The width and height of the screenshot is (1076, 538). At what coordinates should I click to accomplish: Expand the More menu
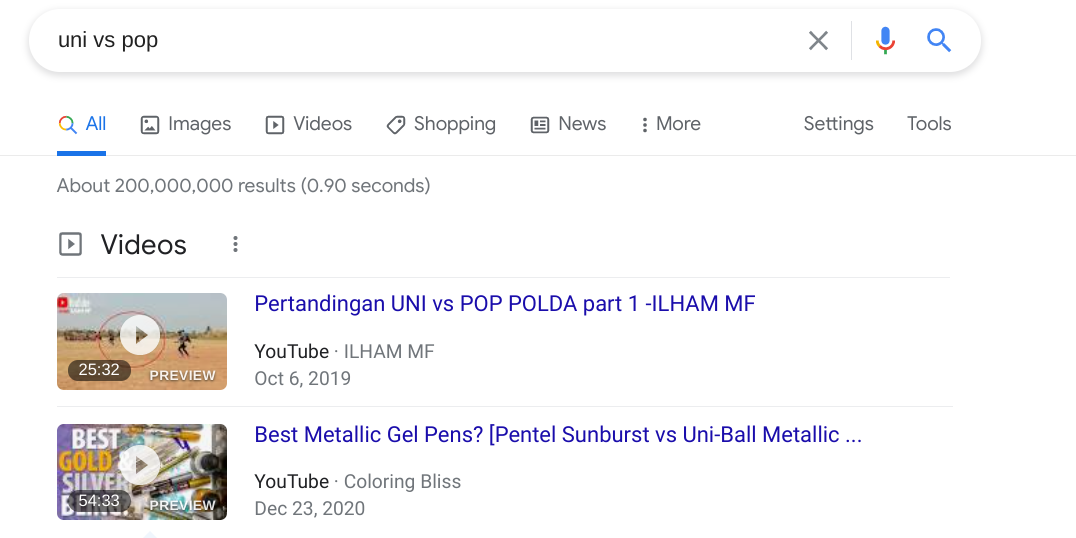[x=670, y=124]
